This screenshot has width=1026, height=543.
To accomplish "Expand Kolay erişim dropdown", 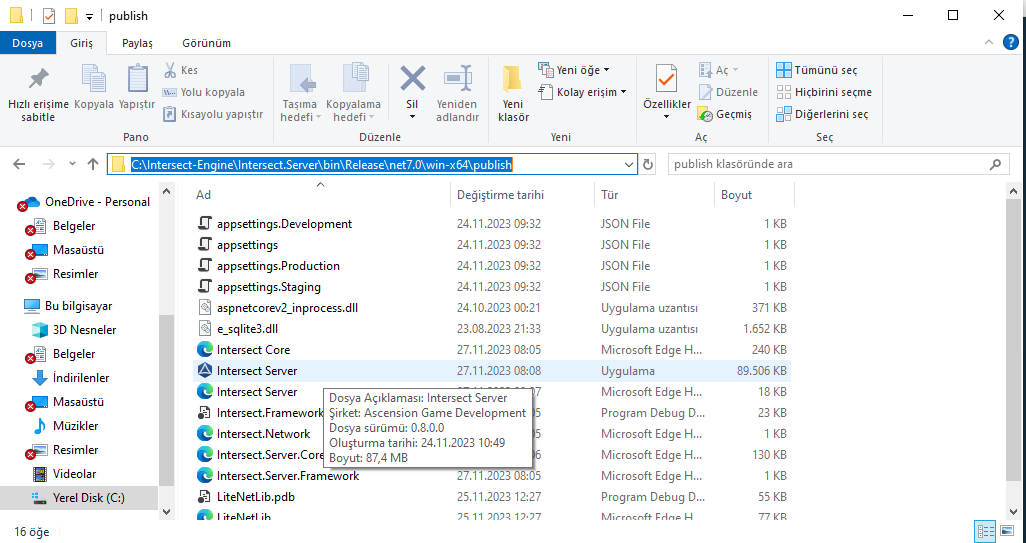I will tap(582, 92).
